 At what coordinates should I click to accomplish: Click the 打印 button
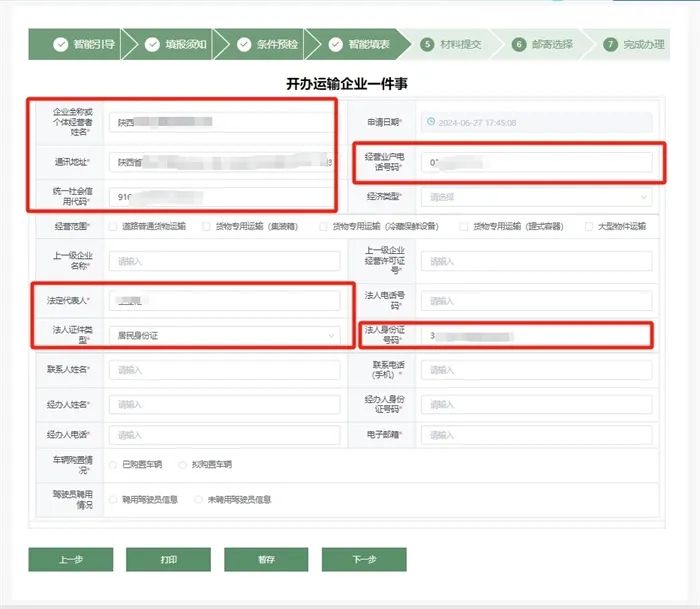click(x=168, y=560)
